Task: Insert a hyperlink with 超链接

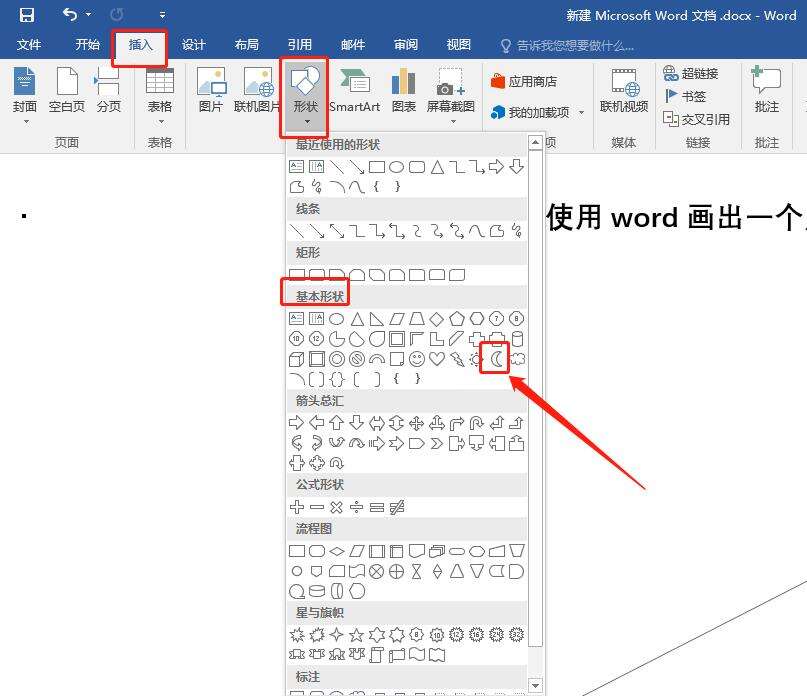Action: (691, 73)
